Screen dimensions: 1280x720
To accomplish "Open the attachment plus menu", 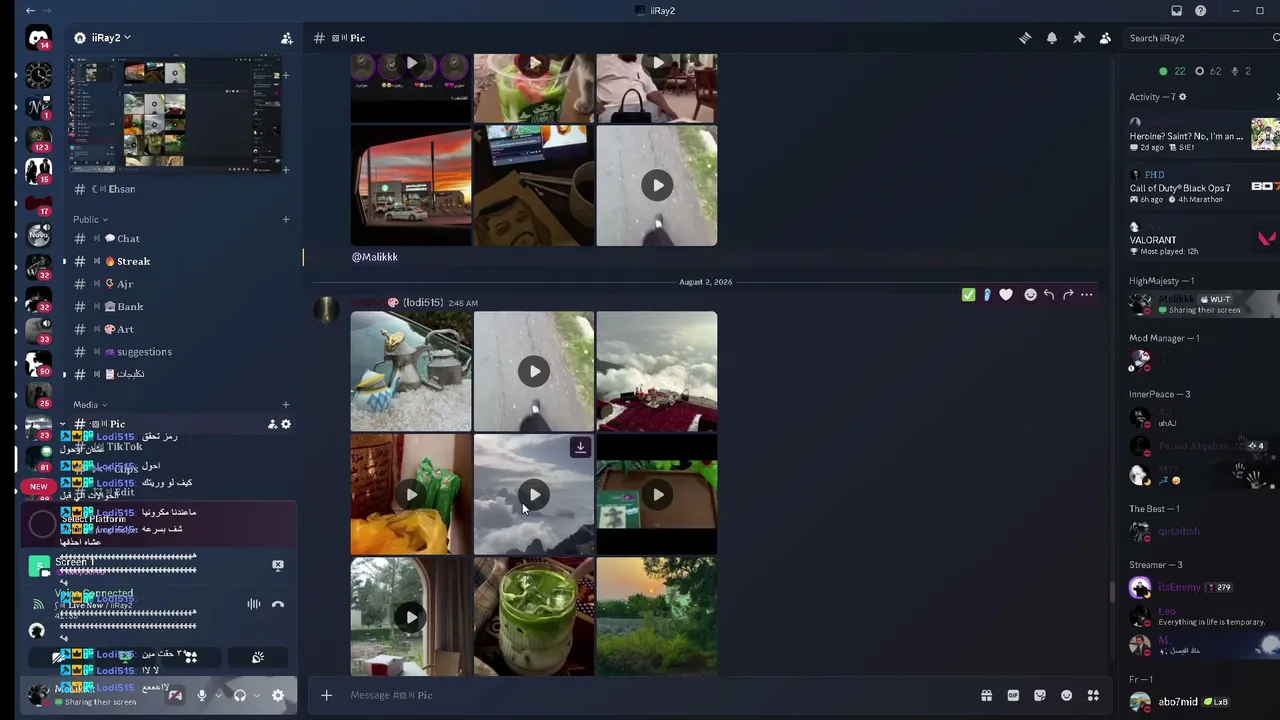I will (x=326, y=695).
